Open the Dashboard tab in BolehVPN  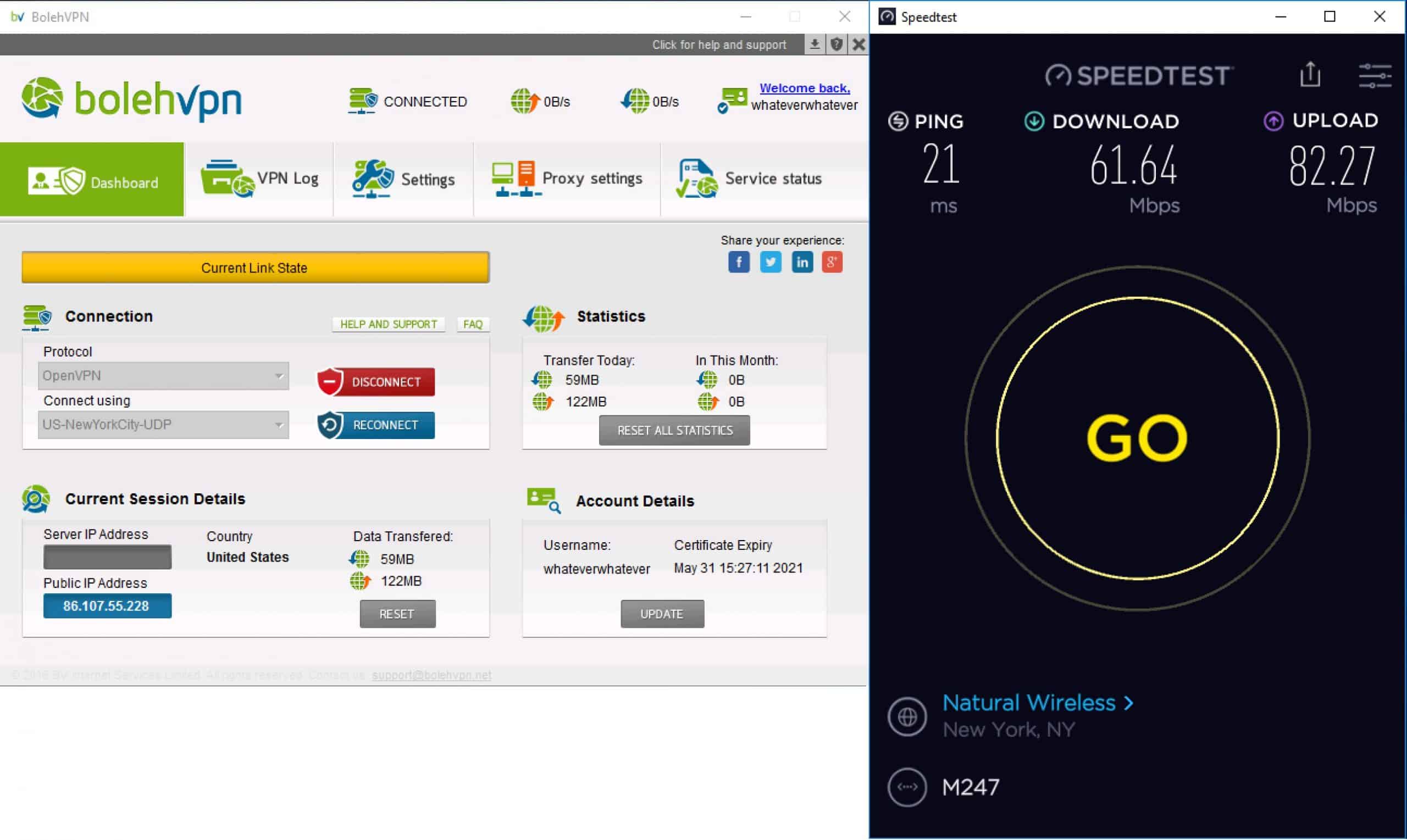tap(92, 180)
